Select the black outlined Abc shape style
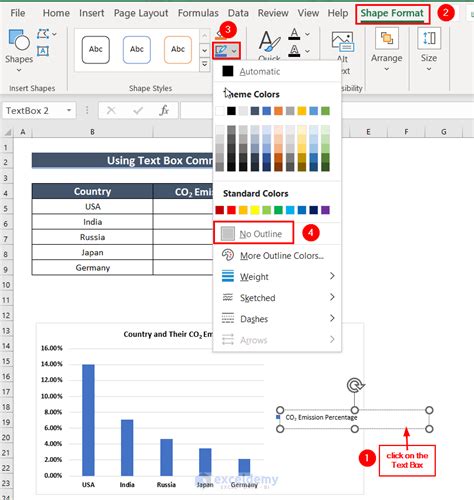The height and width of the screenshot is (500, 474). tap(96, 50)
